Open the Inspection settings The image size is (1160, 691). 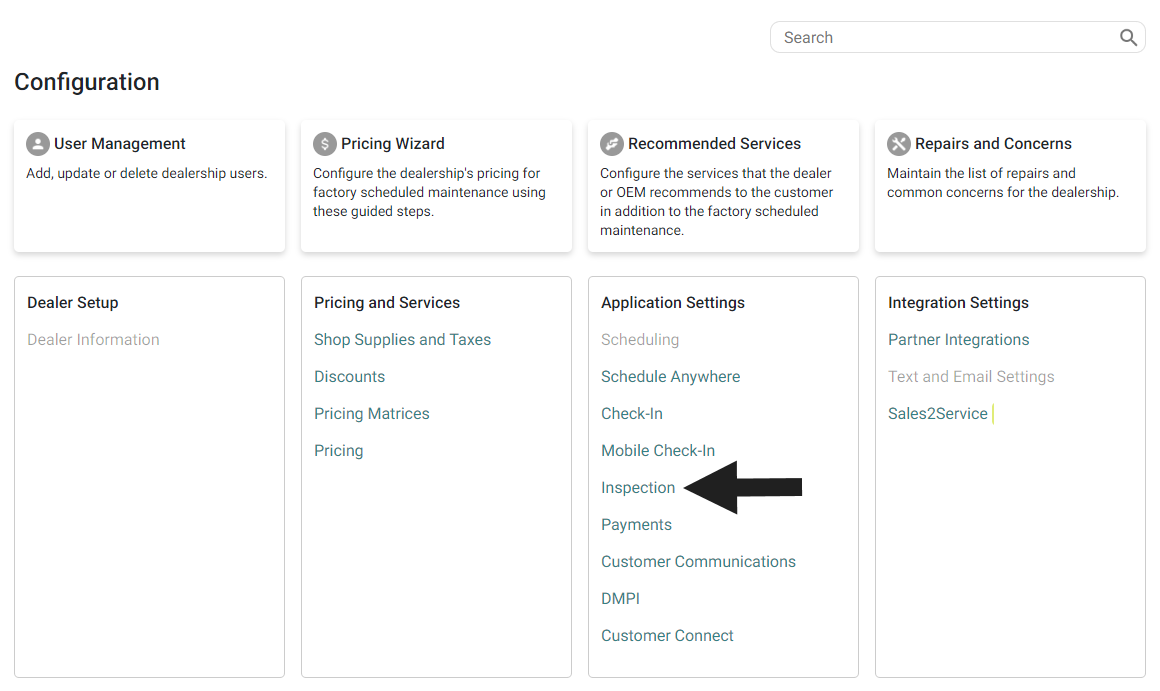[638, 487]
